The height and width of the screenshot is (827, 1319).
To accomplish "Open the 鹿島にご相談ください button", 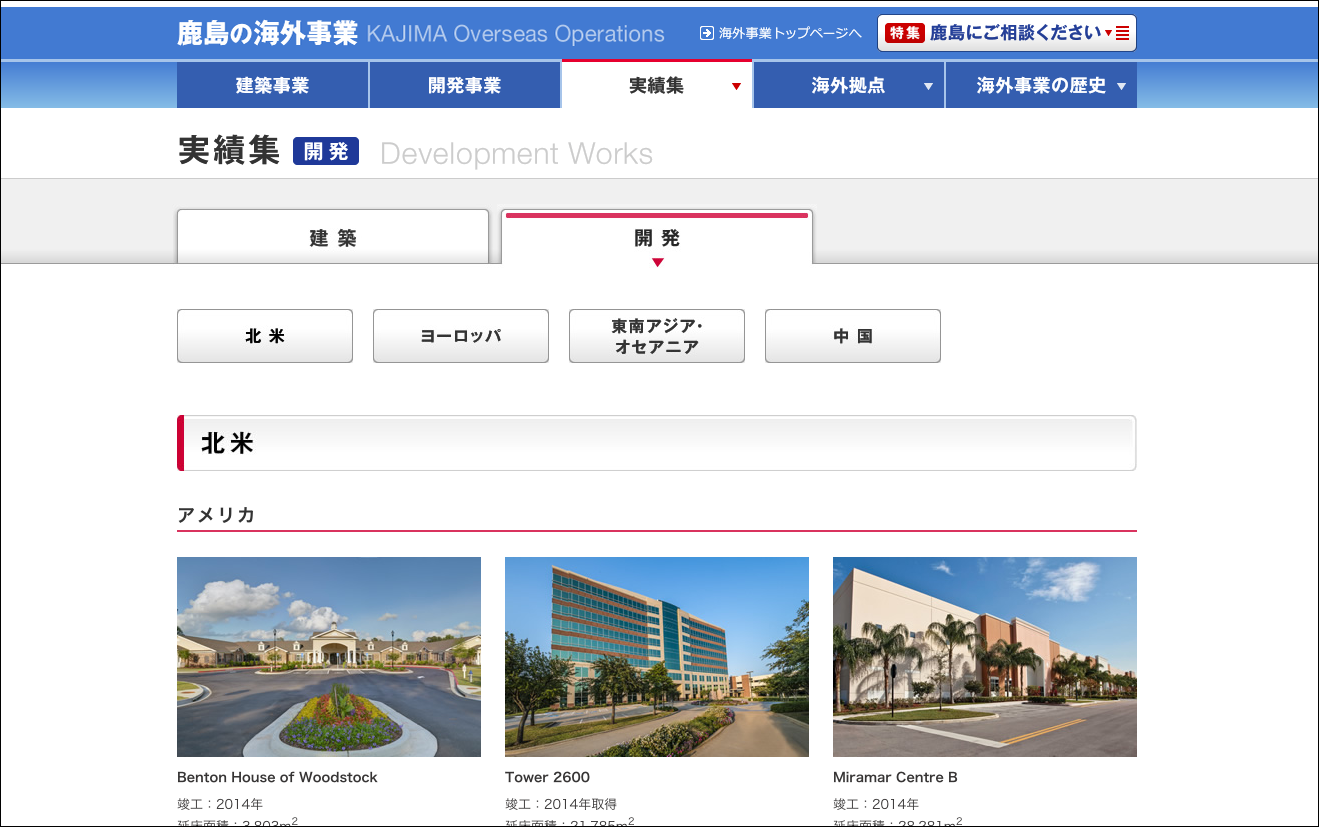I will (1007, 33).
